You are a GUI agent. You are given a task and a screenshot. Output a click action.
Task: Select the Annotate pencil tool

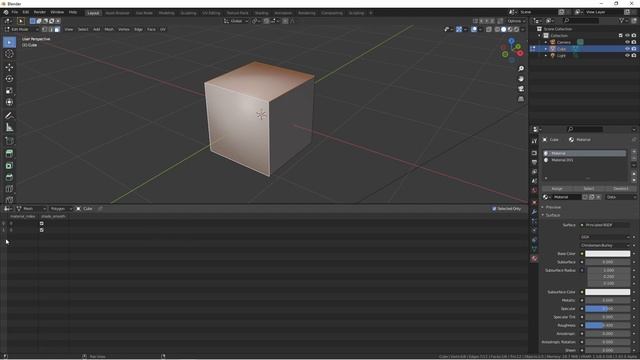(9, 116)
